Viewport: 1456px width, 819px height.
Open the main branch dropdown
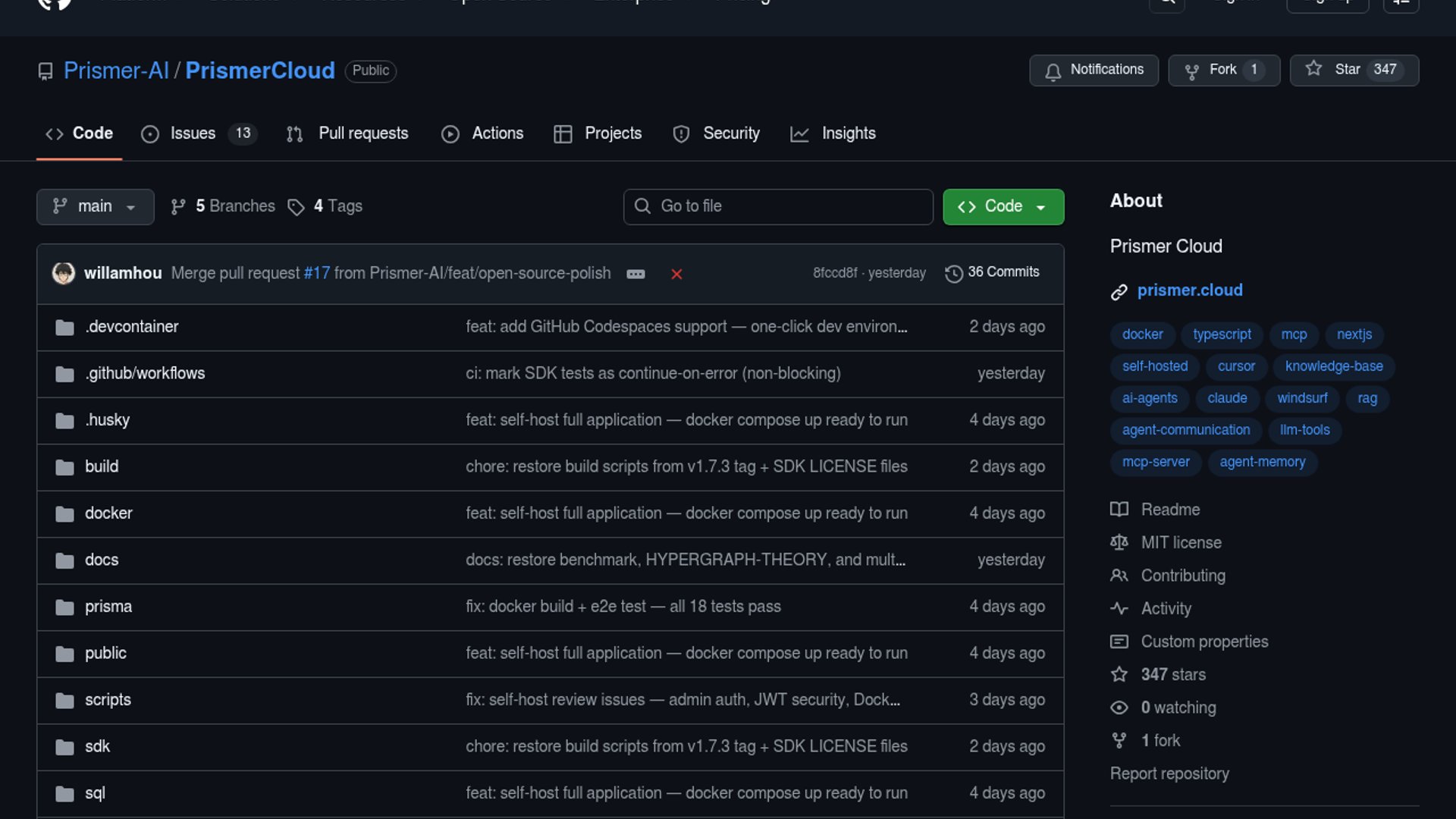pyautogui.click(x=95, y=206)
